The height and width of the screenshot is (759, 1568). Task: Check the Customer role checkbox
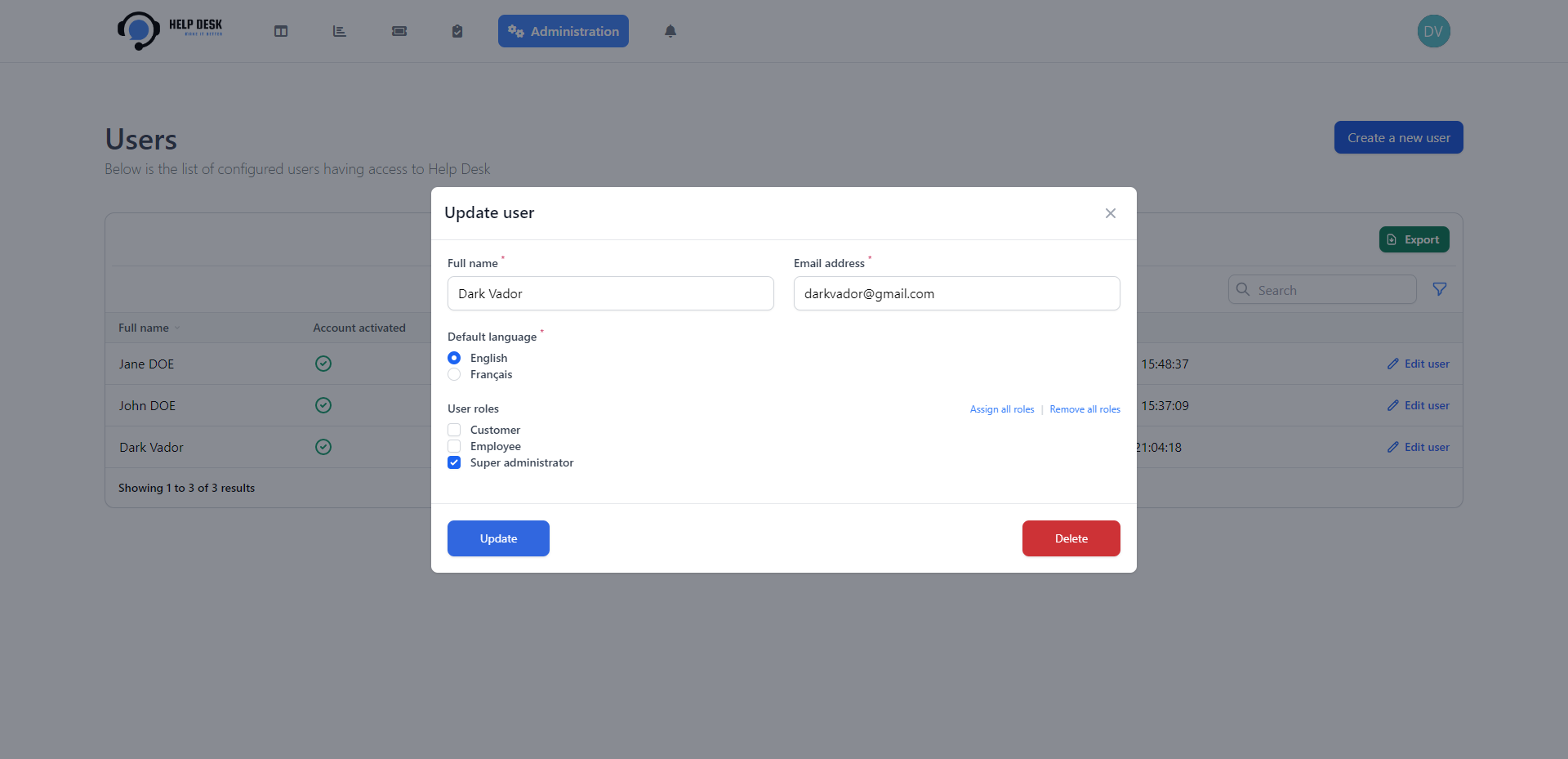(x=454, y=430)
